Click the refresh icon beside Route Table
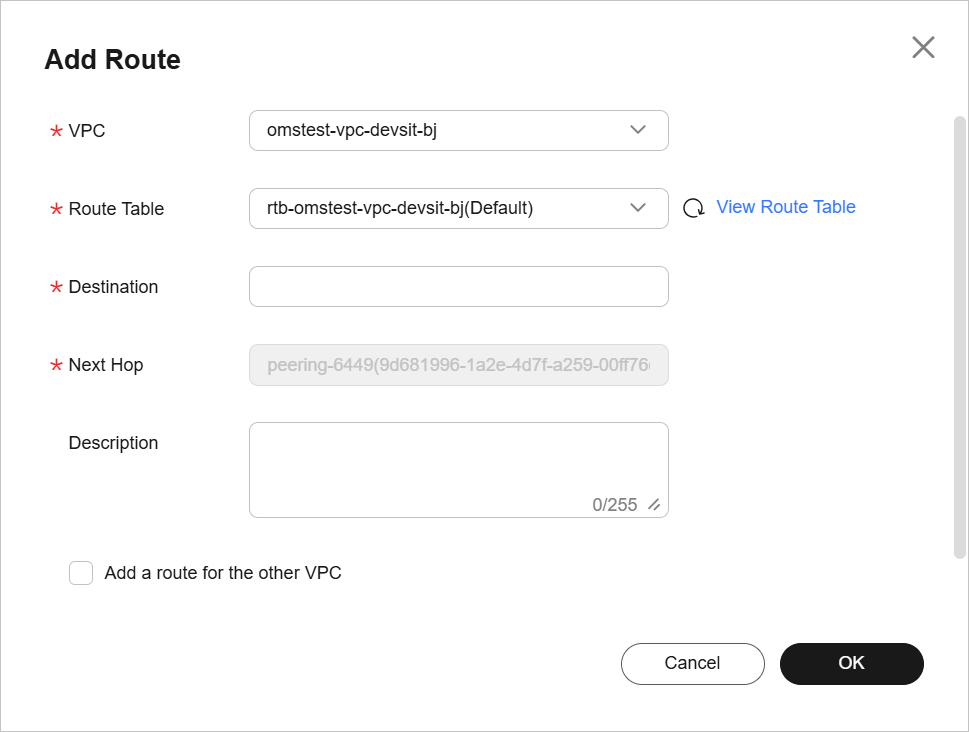This screenshot has width=969, height=732. (693, 208)
